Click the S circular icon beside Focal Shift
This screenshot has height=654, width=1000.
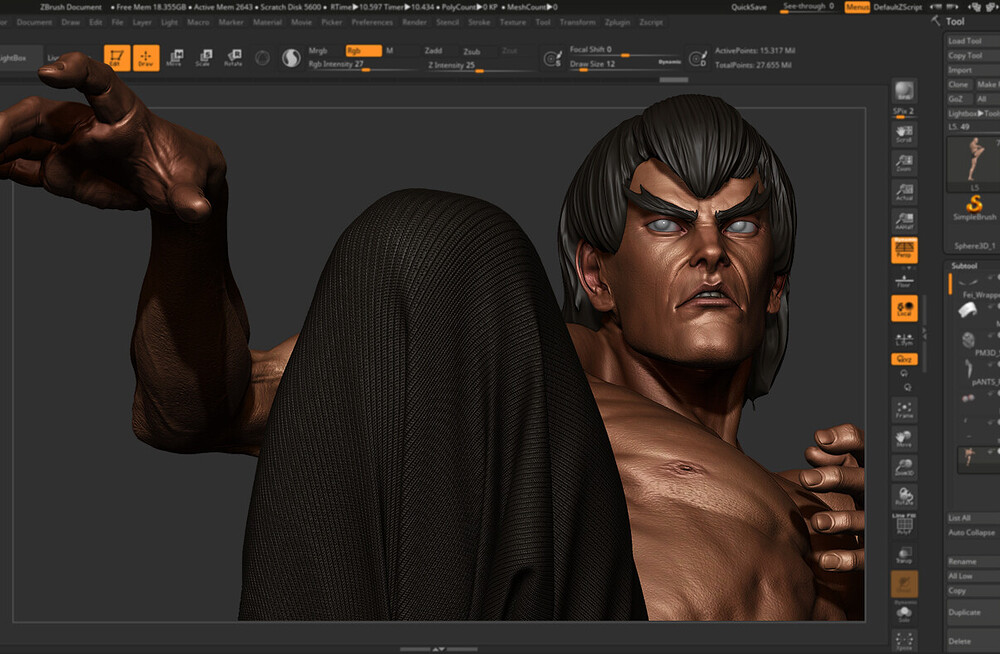tap(552, 59)
